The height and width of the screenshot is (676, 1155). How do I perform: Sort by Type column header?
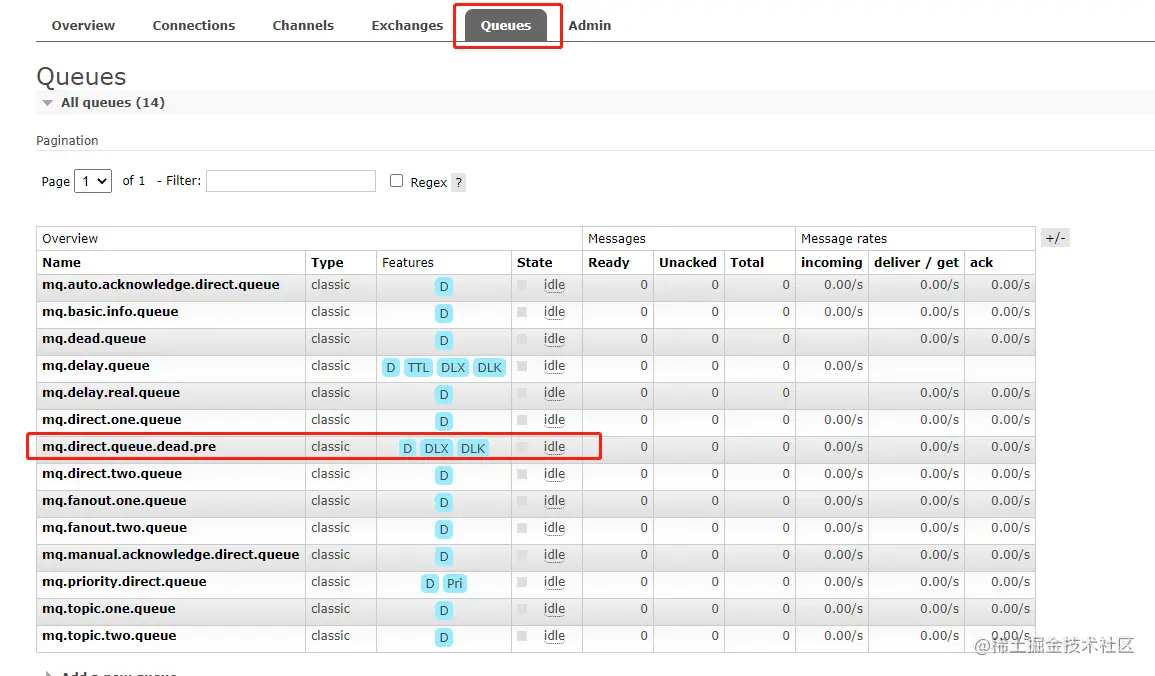click(327, 262)
